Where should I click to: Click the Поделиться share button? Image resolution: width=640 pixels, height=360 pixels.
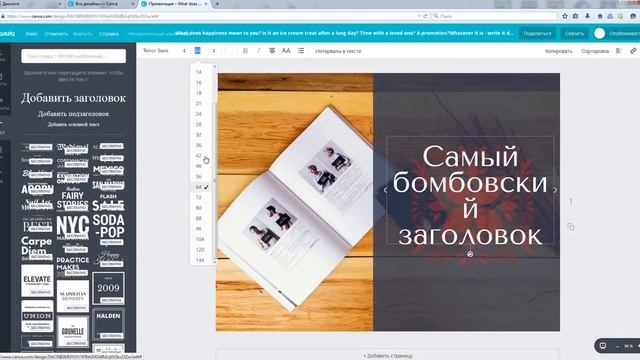pos(537,33)
